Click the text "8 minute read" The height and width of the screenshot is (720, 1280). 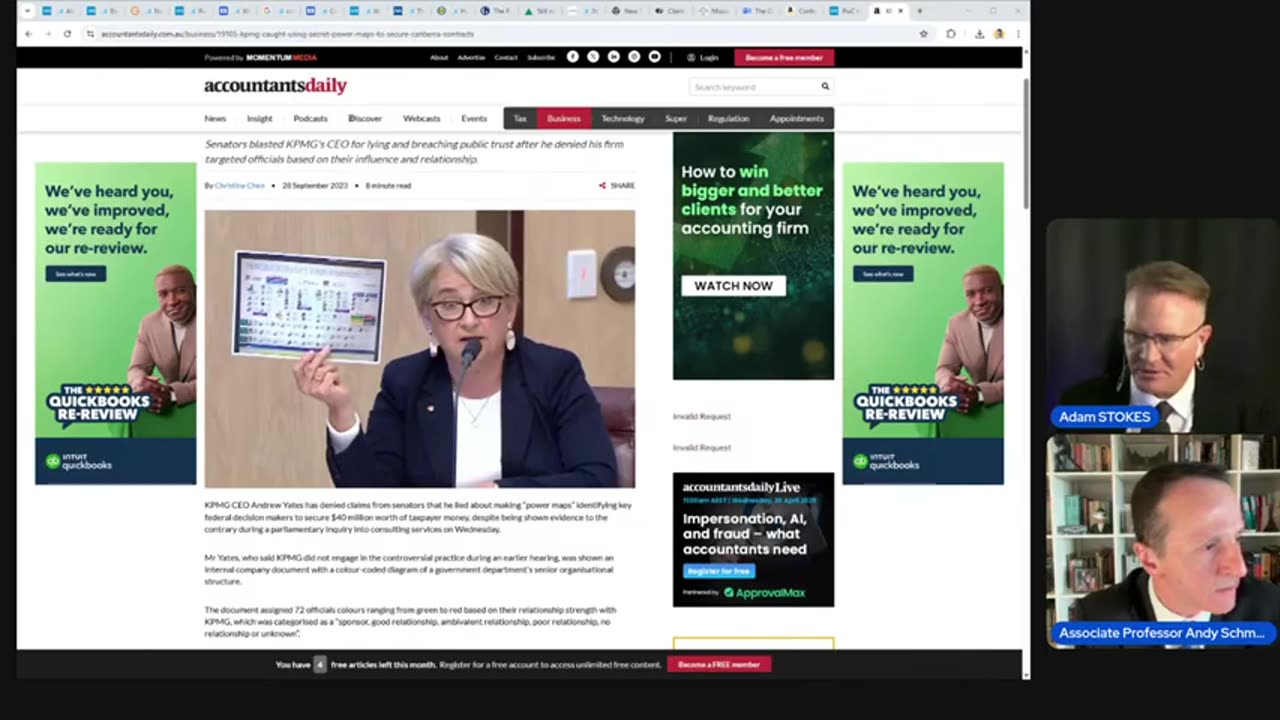tap(388, 185)
